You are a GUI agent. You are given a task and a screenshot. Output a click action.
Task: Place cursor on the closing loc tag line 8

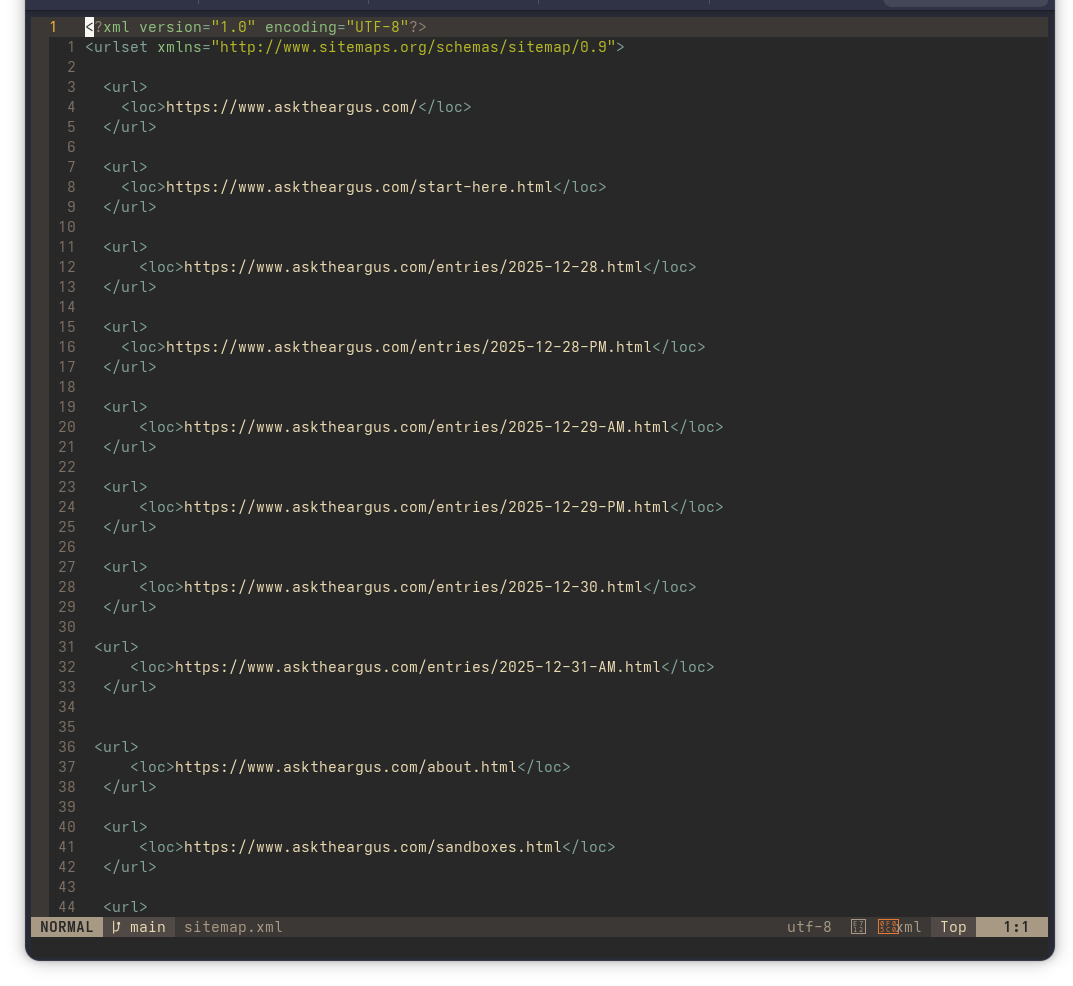(x=580, y=187)
